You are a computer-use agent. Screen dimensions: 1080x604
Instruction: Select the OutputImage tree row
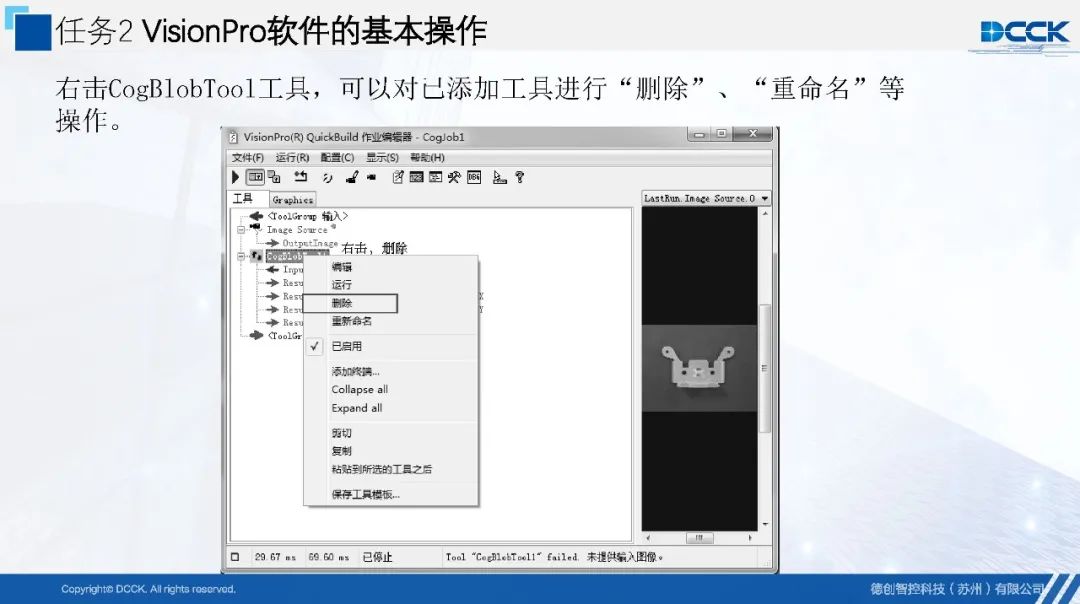point(310,243)
